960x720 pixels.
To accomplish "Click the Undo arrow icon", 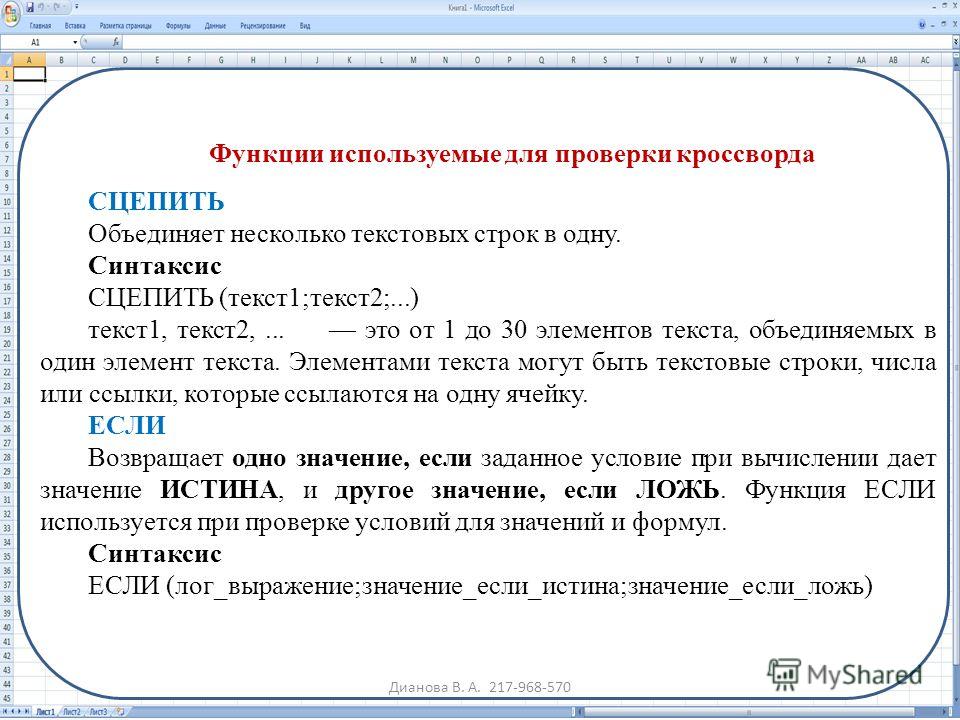I will point(42,7).
